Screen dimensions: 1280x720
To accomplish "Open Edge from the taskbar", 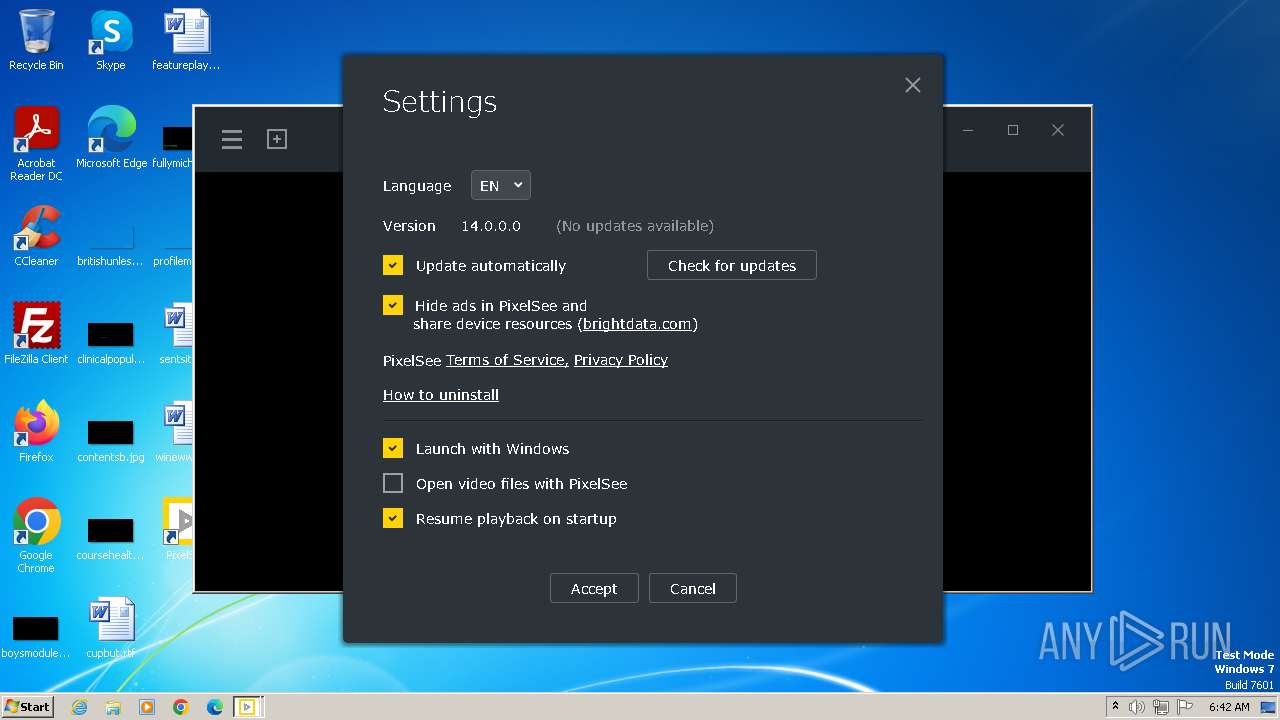I will coord(215,707).
